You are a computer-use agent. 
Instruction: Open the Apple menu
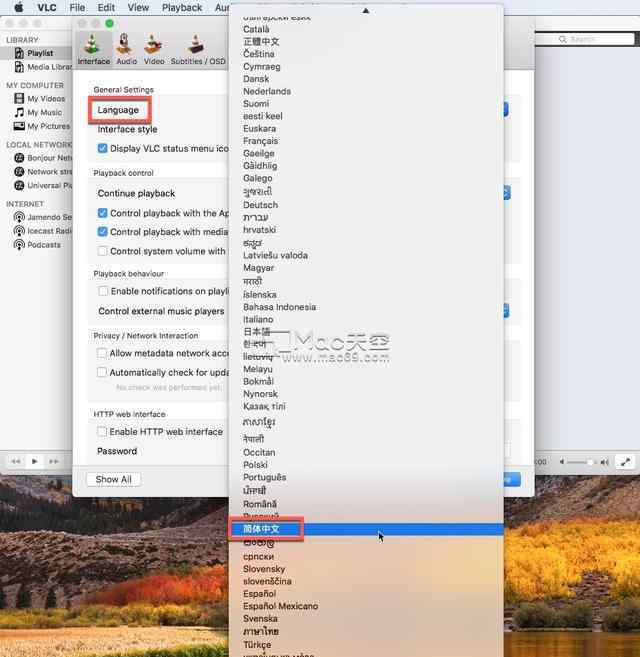pyautogui.click(x=18, y=8)
